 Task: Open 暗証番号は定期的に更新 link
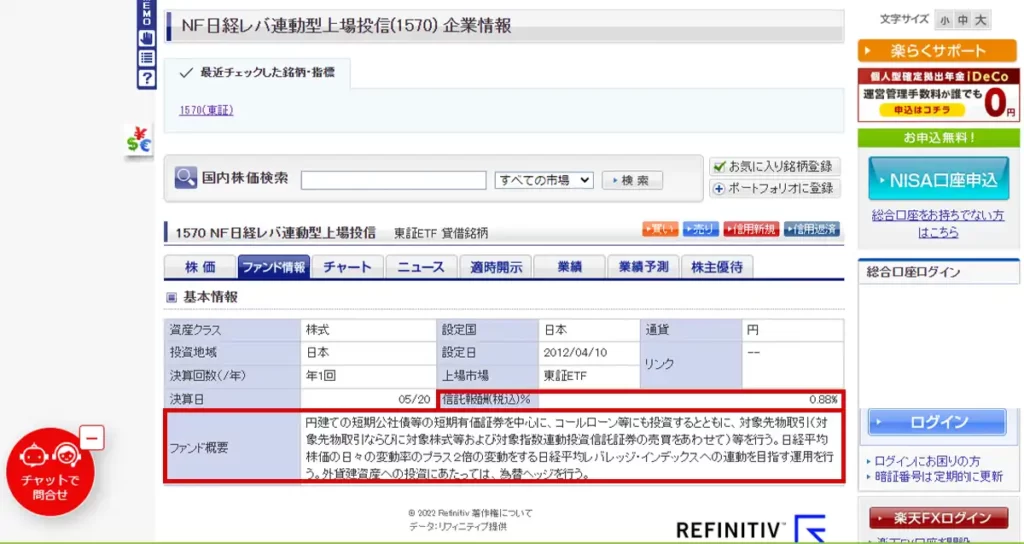(938, 476)
